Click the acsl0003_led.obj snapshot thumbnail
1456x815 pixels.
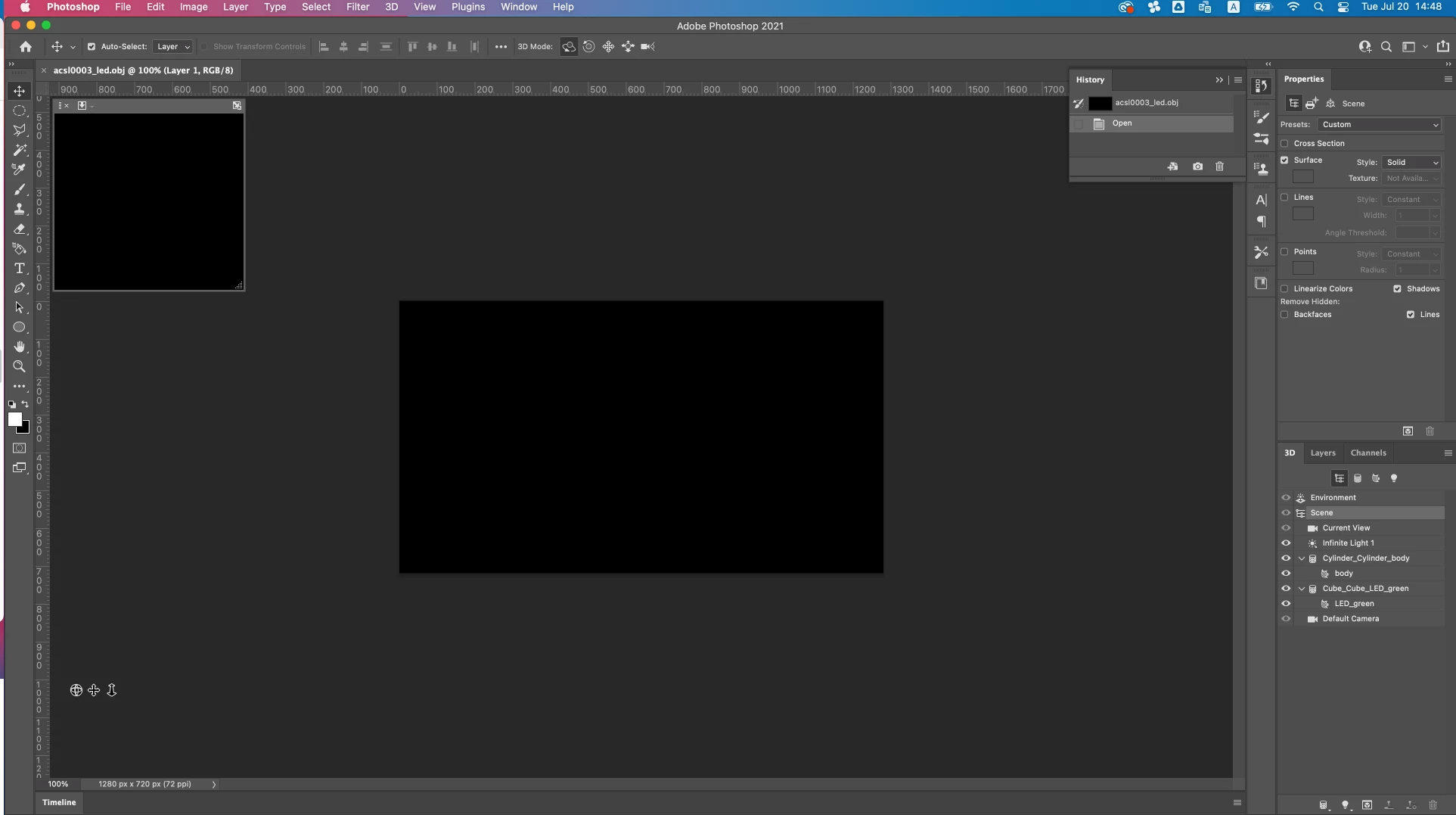point(1100,104)
